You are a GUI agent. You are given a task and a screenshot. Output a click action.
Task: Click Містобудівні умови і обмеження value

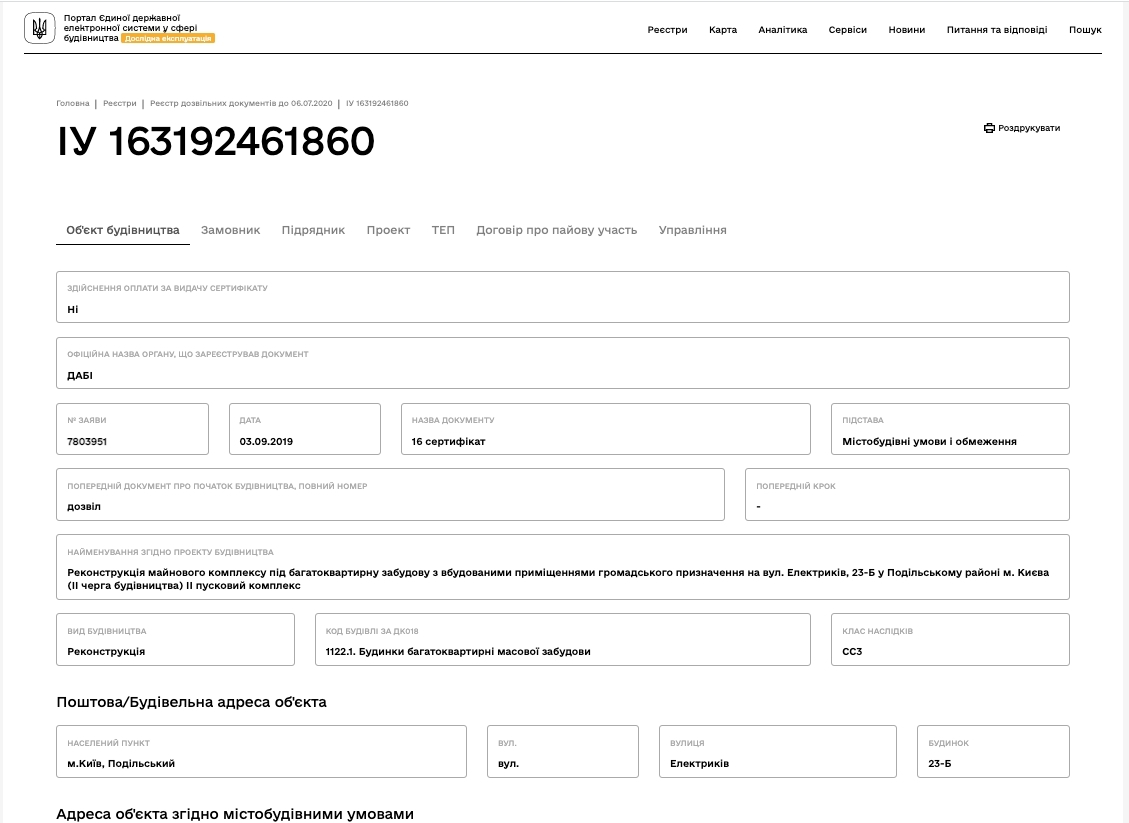[929, 441]
